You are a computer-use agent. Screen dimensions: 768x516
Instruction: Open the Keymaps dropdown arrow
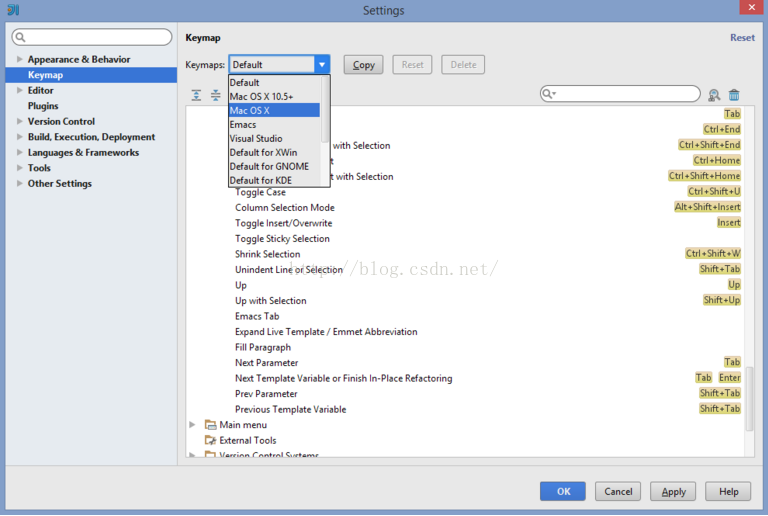click(x=322, y=65)
